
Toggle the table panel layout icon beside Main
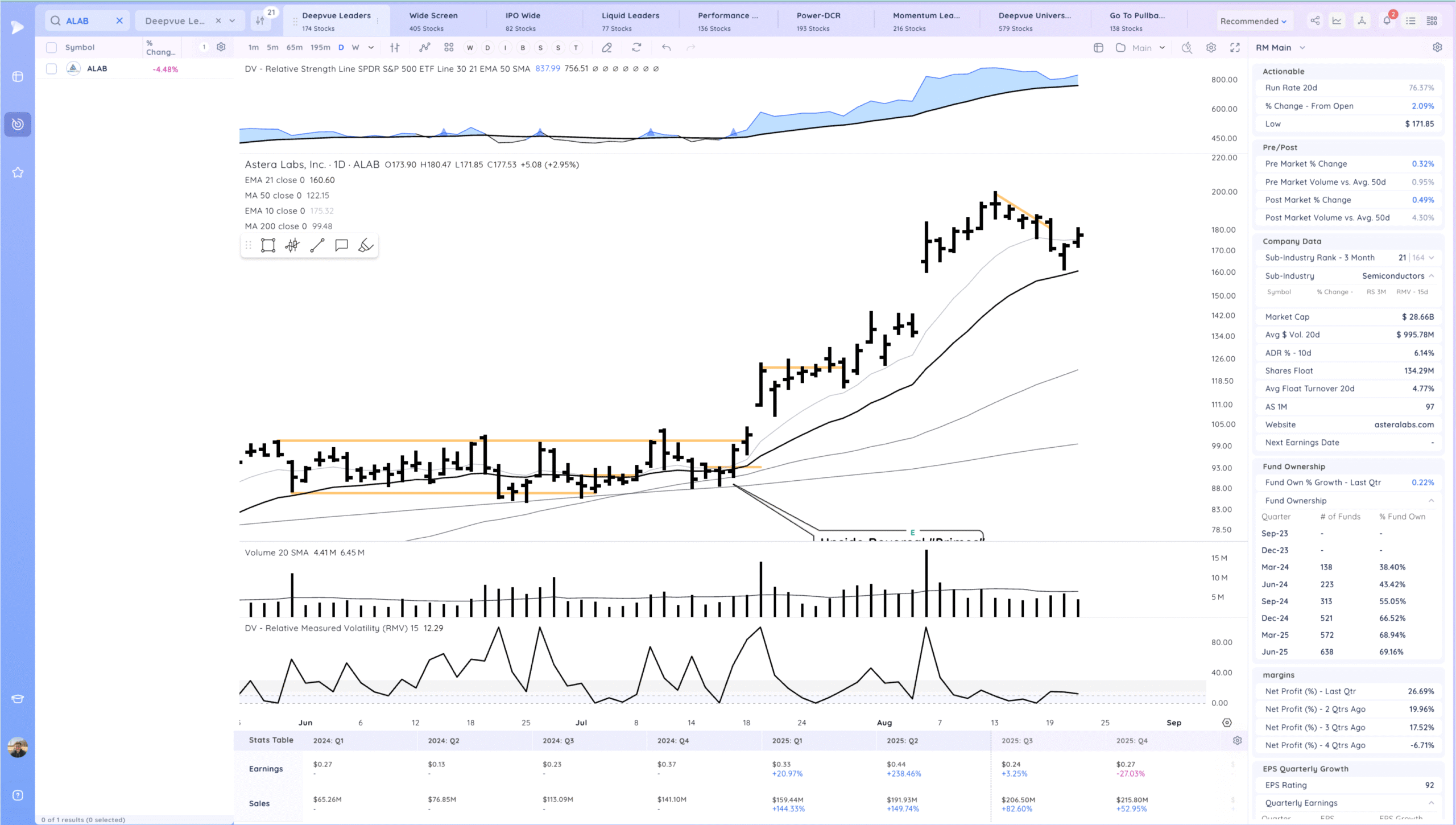pyautogui.click(x=1098, y=48)
